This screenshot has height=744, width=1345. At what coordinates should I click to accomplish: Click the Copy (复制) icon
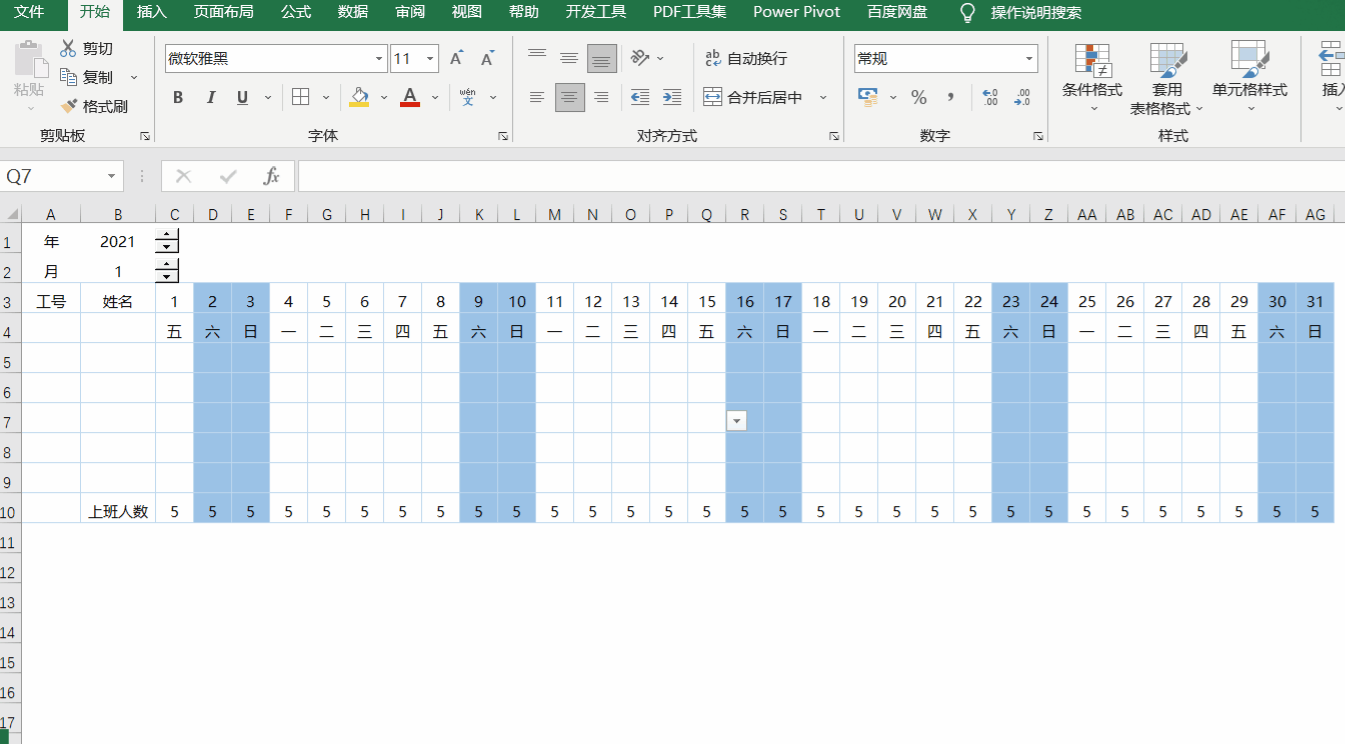pyautogui.click(x=69, y=77)
